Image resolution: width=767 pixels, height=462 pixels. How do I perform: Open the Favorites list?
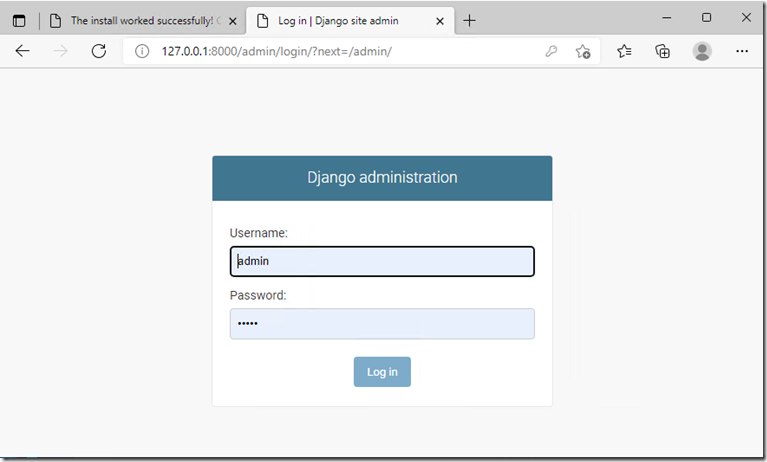tap(624, 51)
